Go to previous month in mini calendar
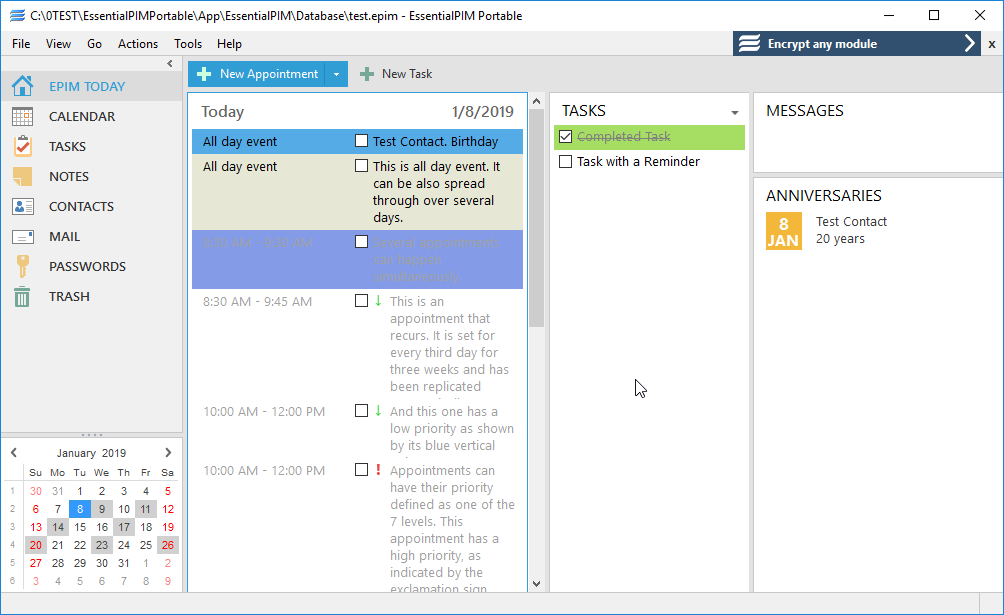 pyautogui.click(x=14, y=452)
